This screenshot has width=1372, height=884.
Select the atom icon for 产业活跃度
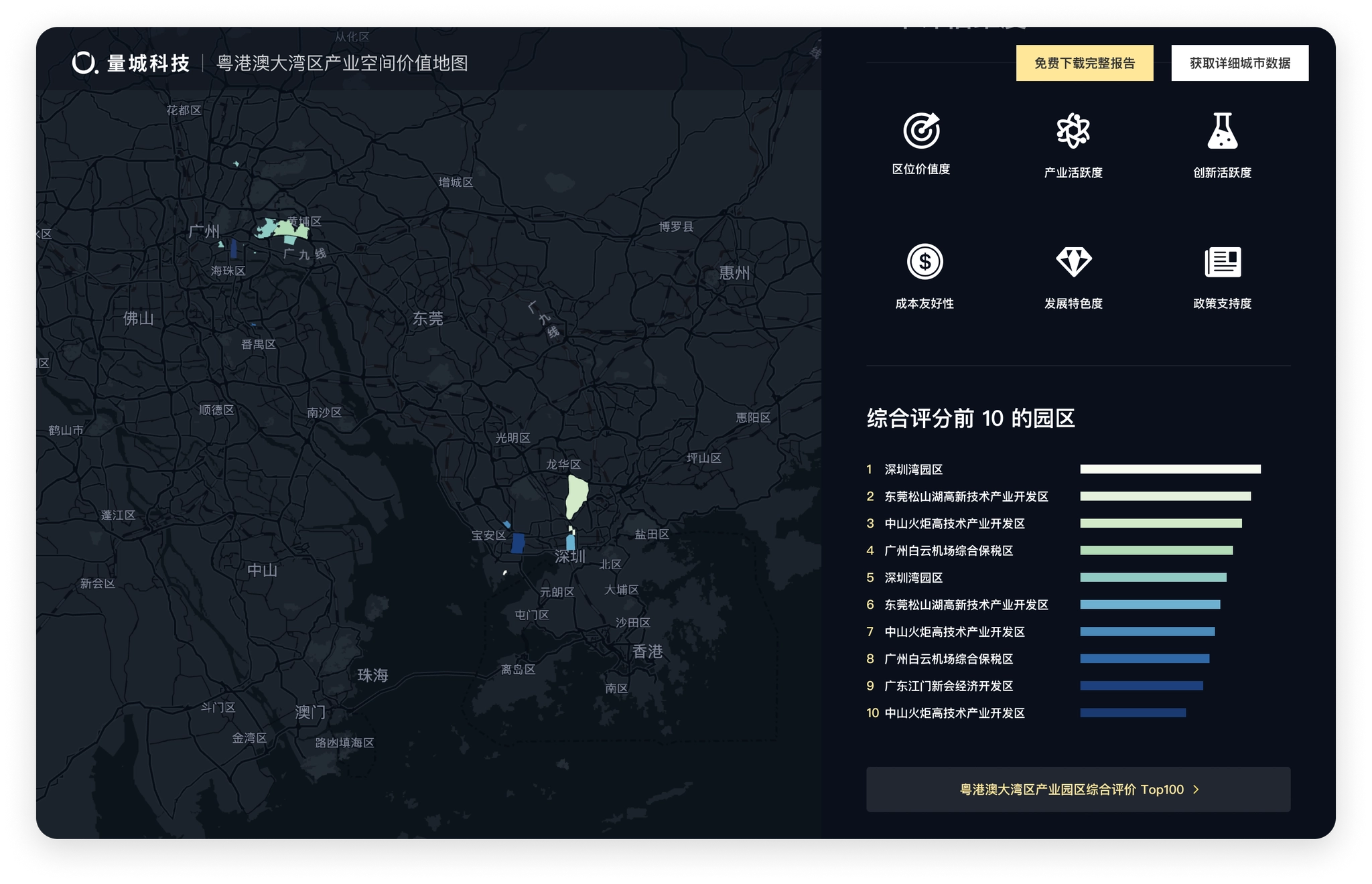1073,131
